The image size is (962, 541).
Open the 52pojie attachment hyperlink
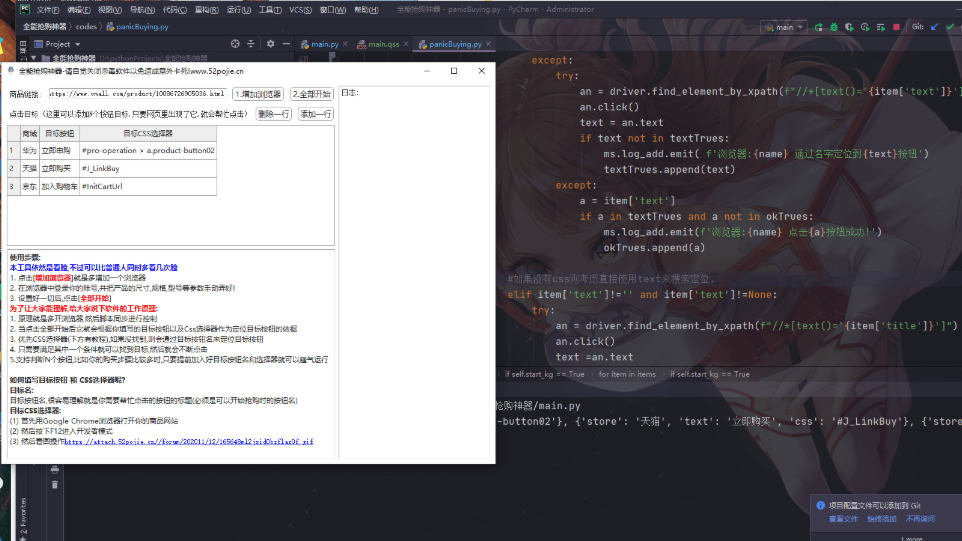[x=190, y=440]
